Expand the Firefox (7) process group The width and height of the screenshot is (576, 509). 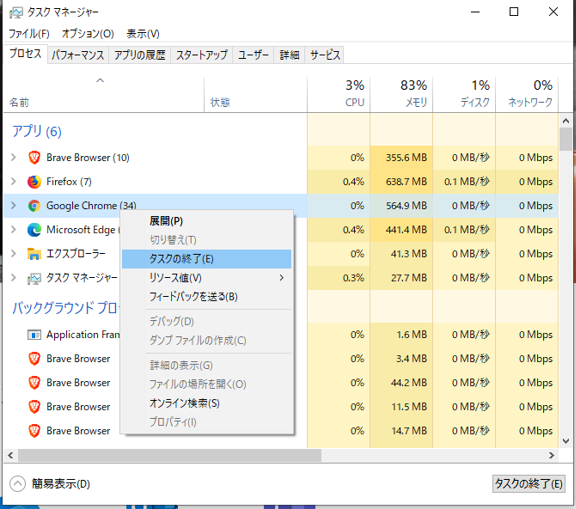click(14, 181)
